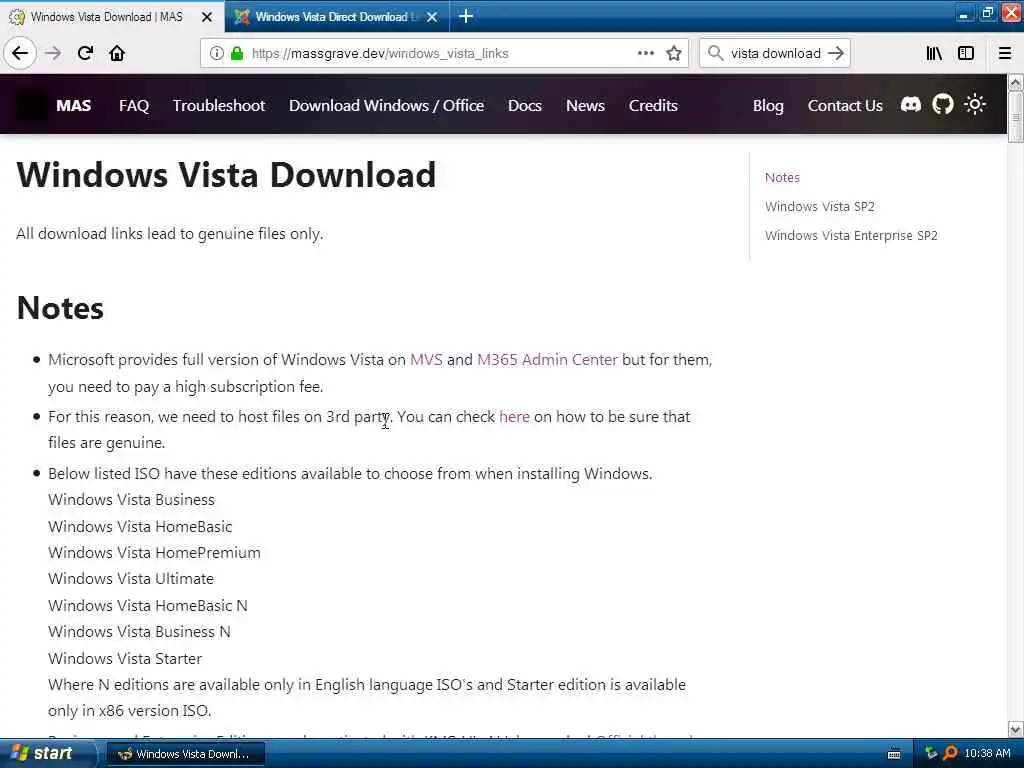Open the Blog link
Viewport: 1024px width, 768px height.
pyautogui.click(x=768, y=105)
